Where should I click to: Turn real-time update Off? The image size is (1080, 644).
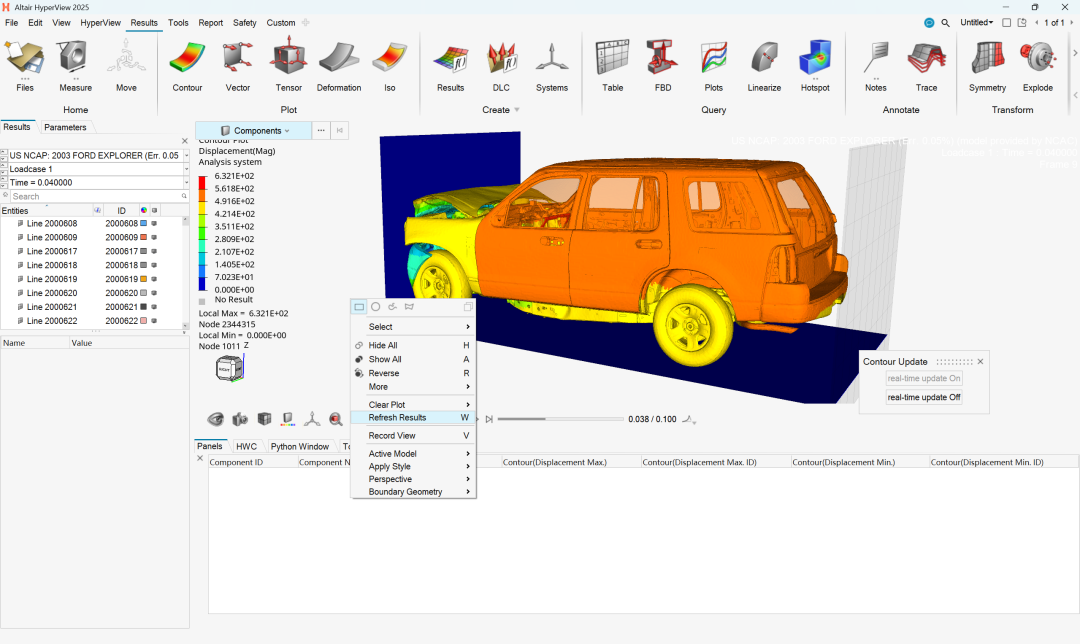pos(924,397)
